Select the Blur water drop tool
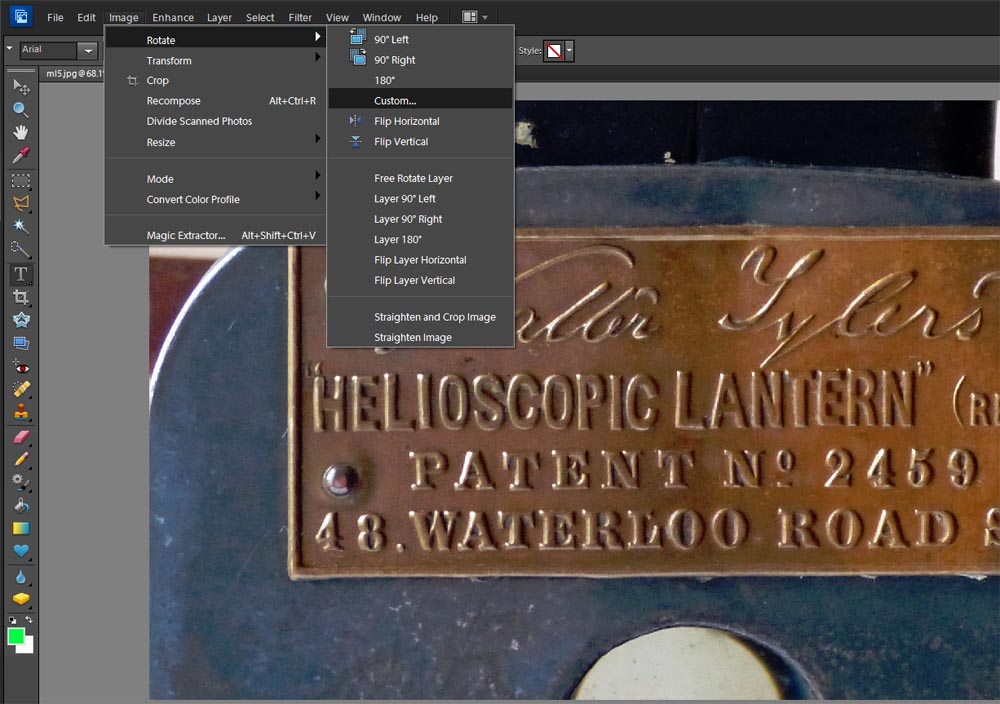 point(21,576)
